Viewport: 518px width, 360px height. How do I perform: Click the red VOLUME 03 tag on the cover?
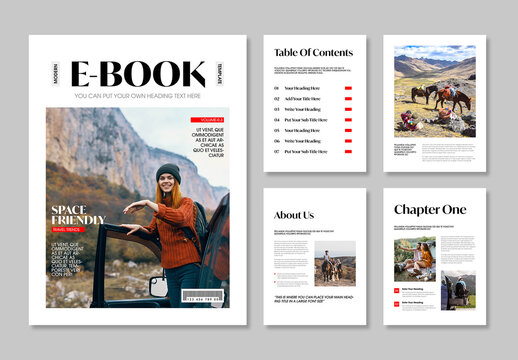207,120
